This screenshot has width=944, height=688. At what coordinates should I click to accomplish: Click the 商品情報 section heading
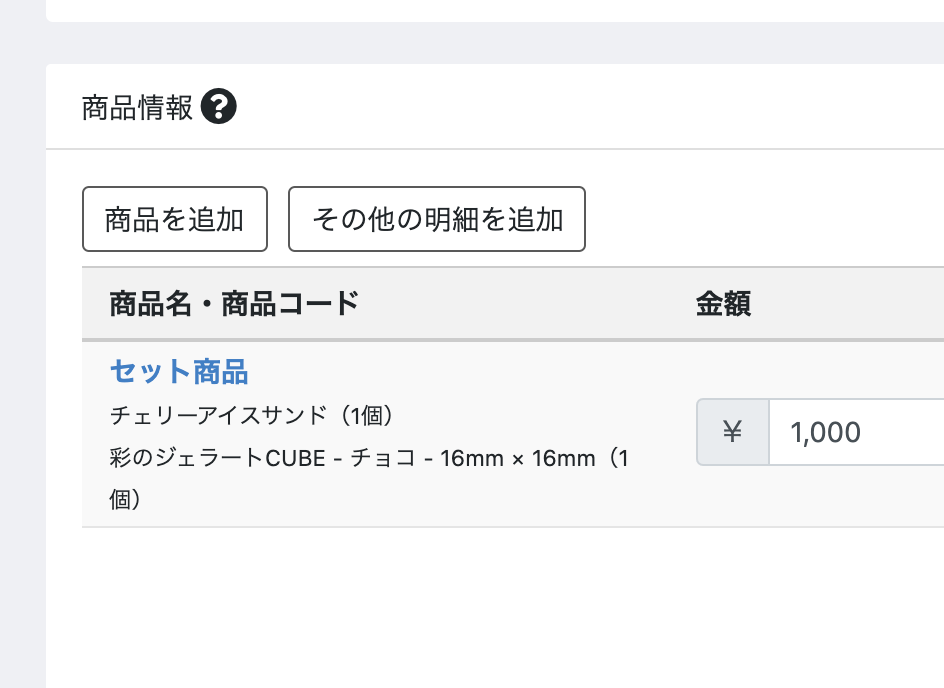click(137, 108)
